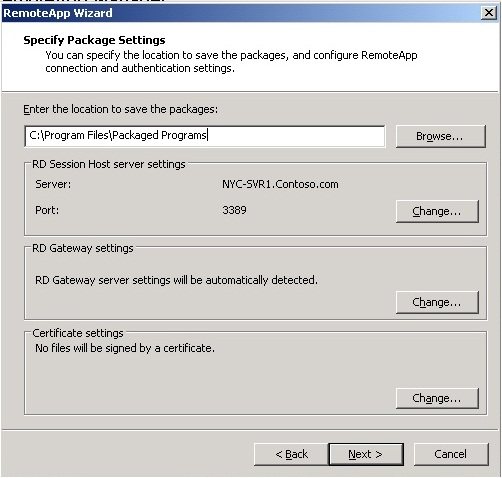Select the NYC-SVR1.Contoso.com server text
502x478 pixels.
click(x=280, y=184)
